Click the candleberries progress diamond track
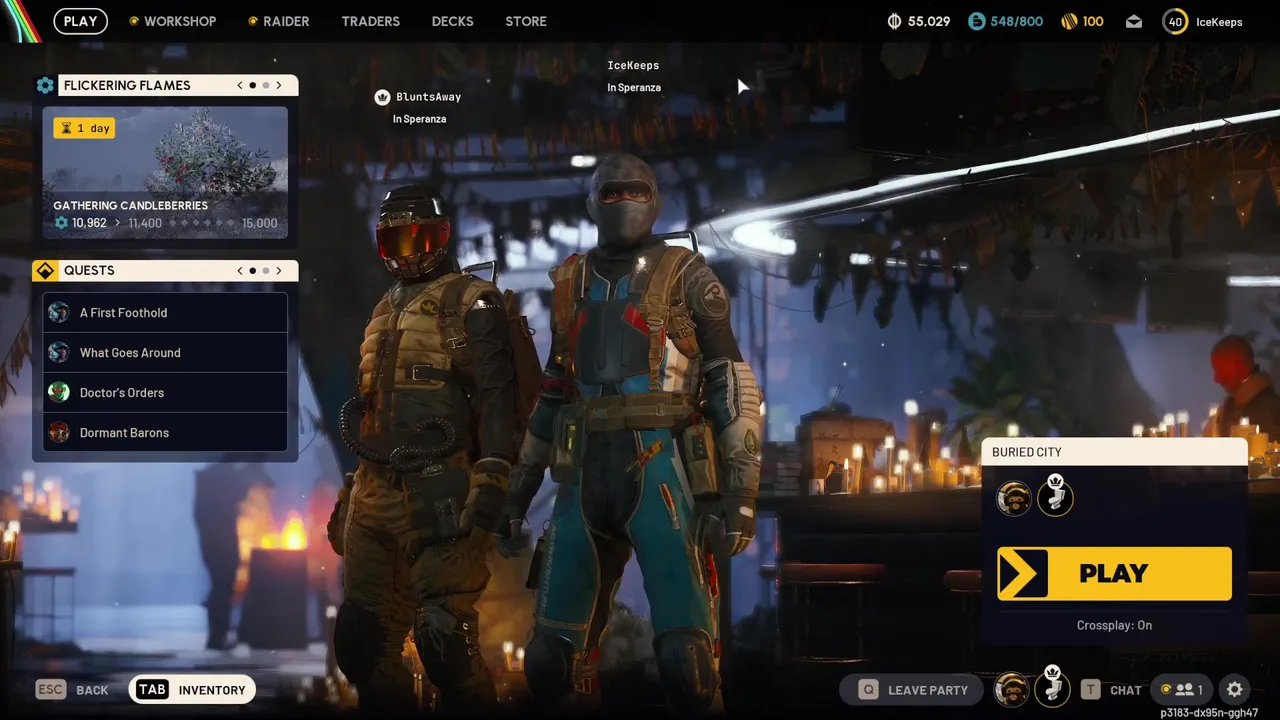This screenshot has height=720, width=1280. (203, 223)
